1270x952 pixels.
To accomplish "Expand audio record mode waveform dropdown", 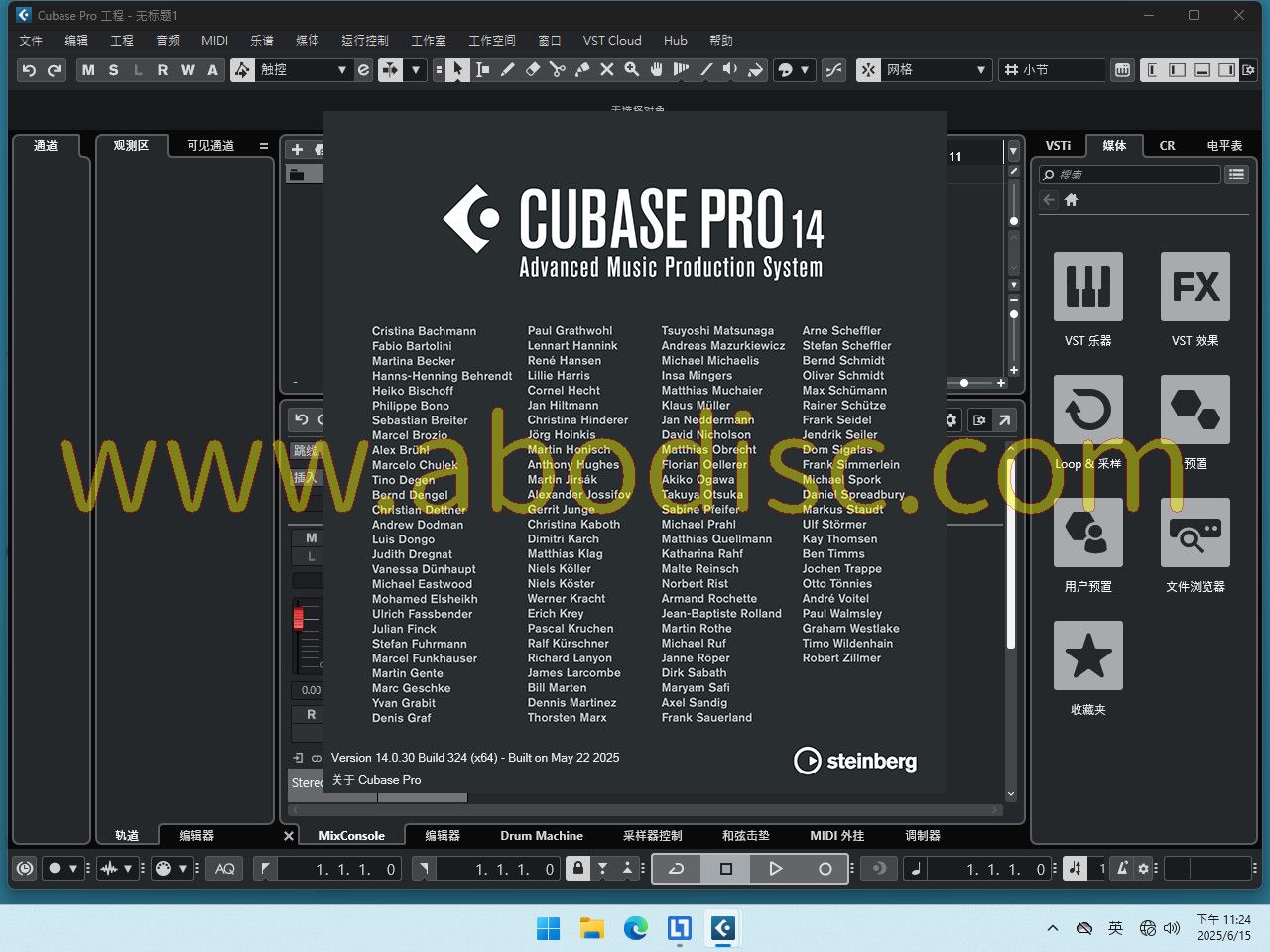I will pyautogui.click(x=128, y=869).
